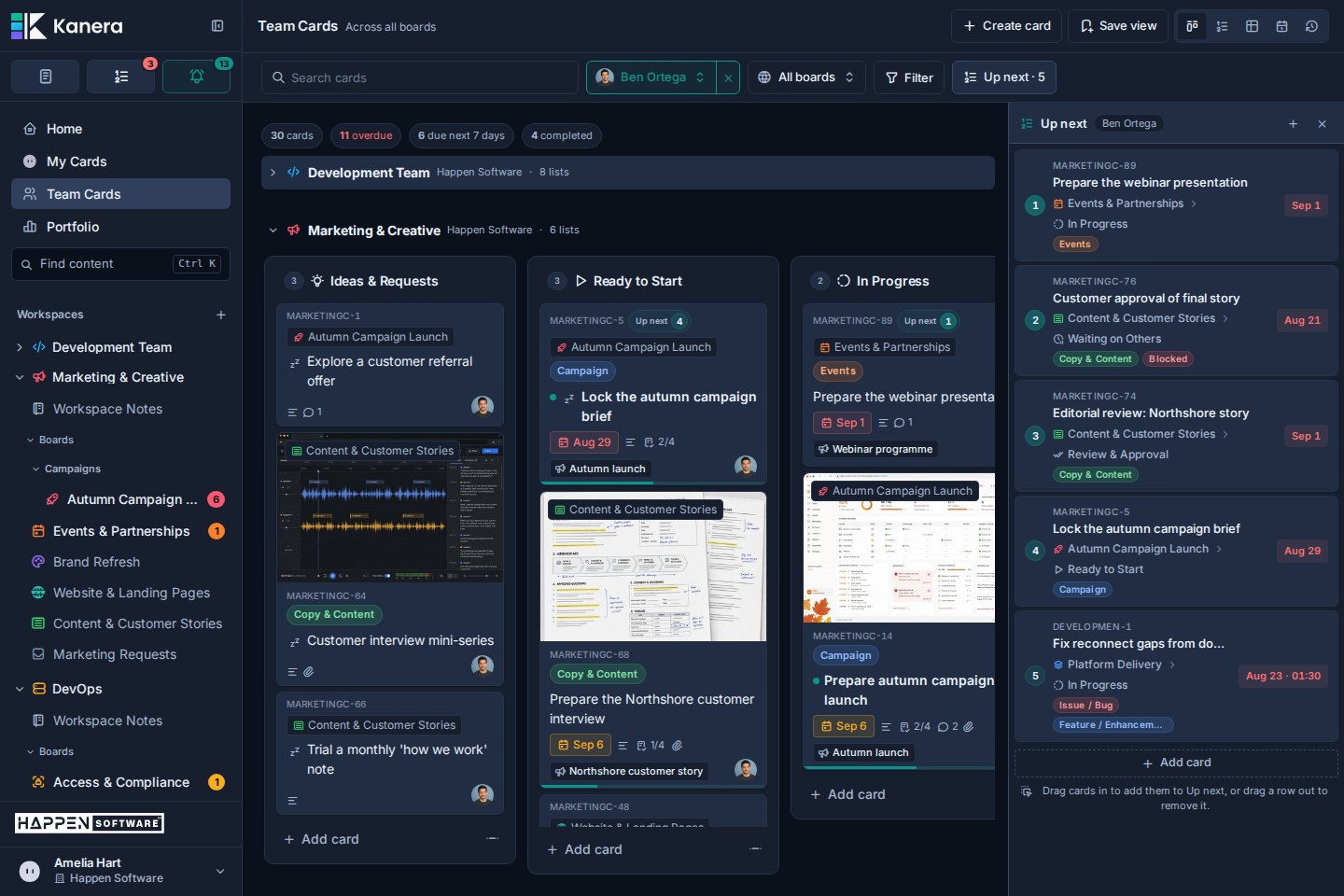Click the Kanera logo
Image resolution: width=1344 pixels, height=896 pixels.
click(67, 26)
